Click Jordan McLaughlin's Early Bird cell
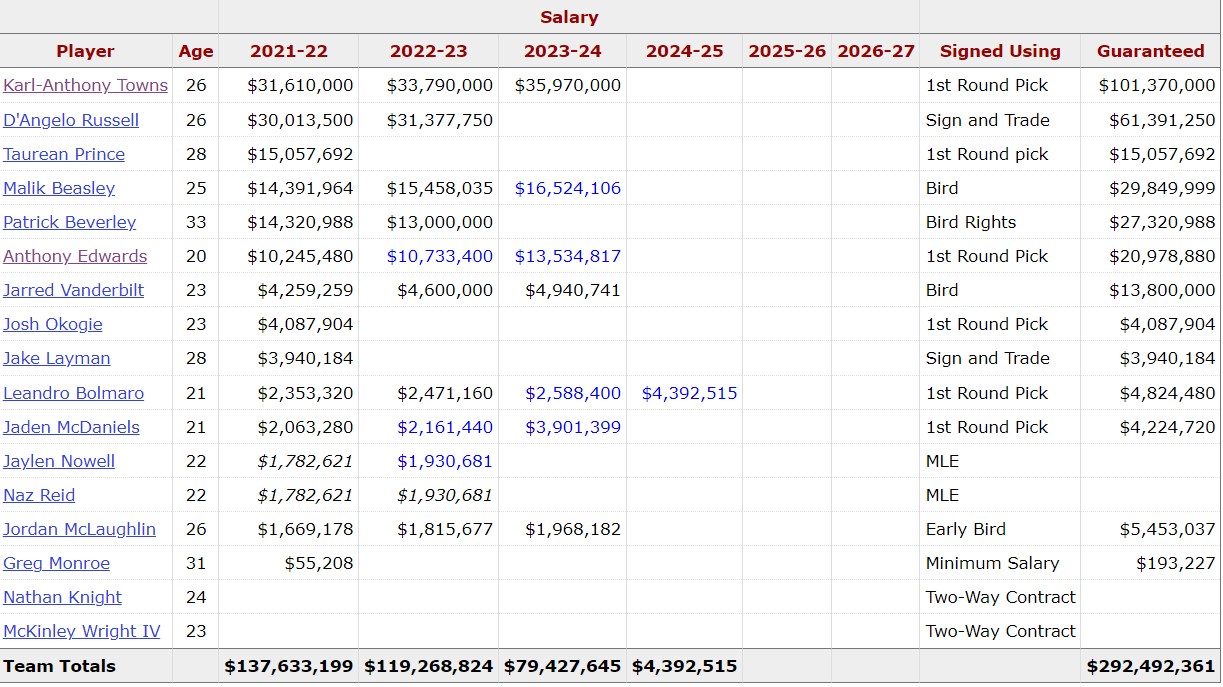 pos(966,529)
